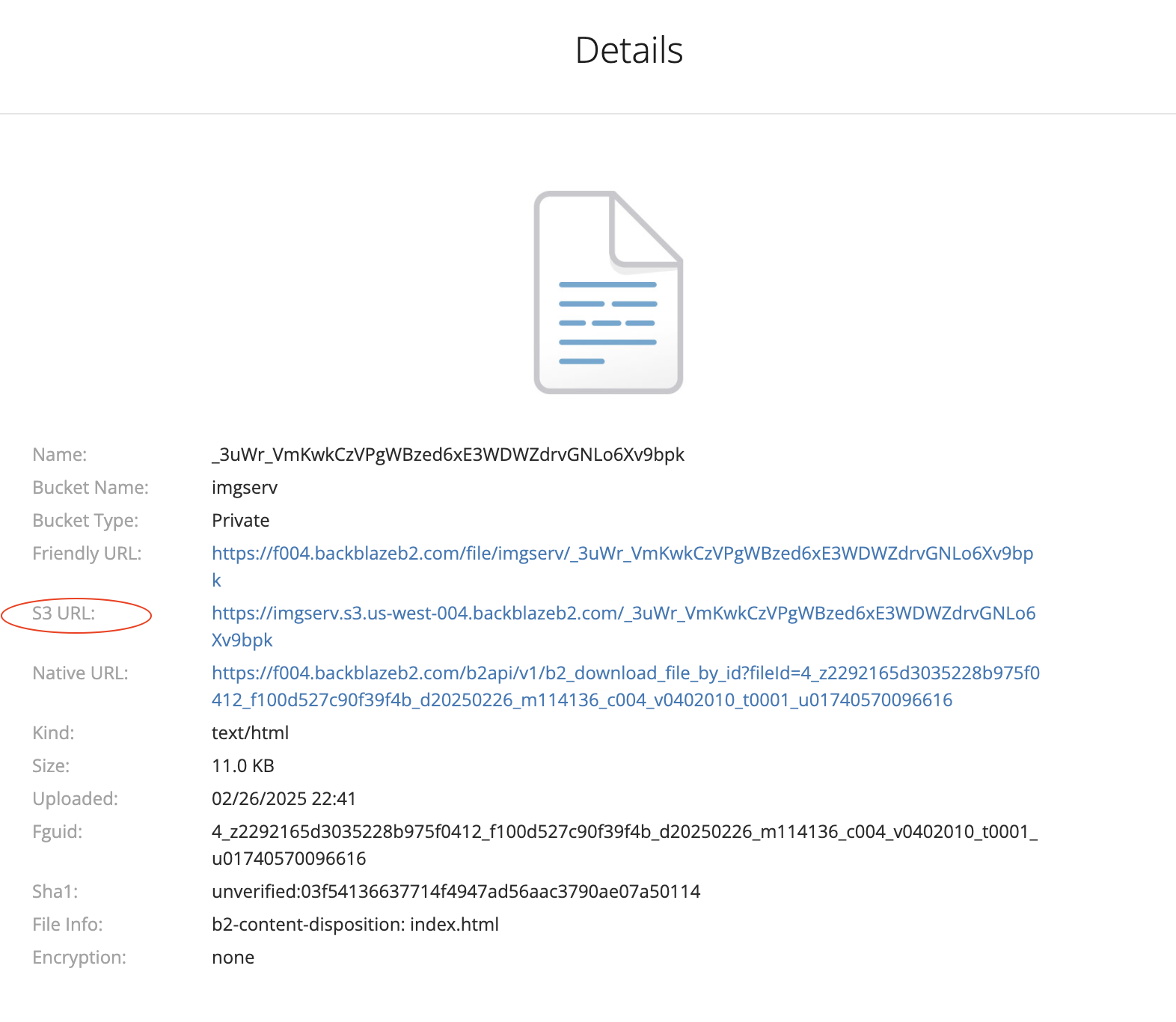Click the text/html kind value
Screen dimensions: 1176x1022
coord(250,733)
